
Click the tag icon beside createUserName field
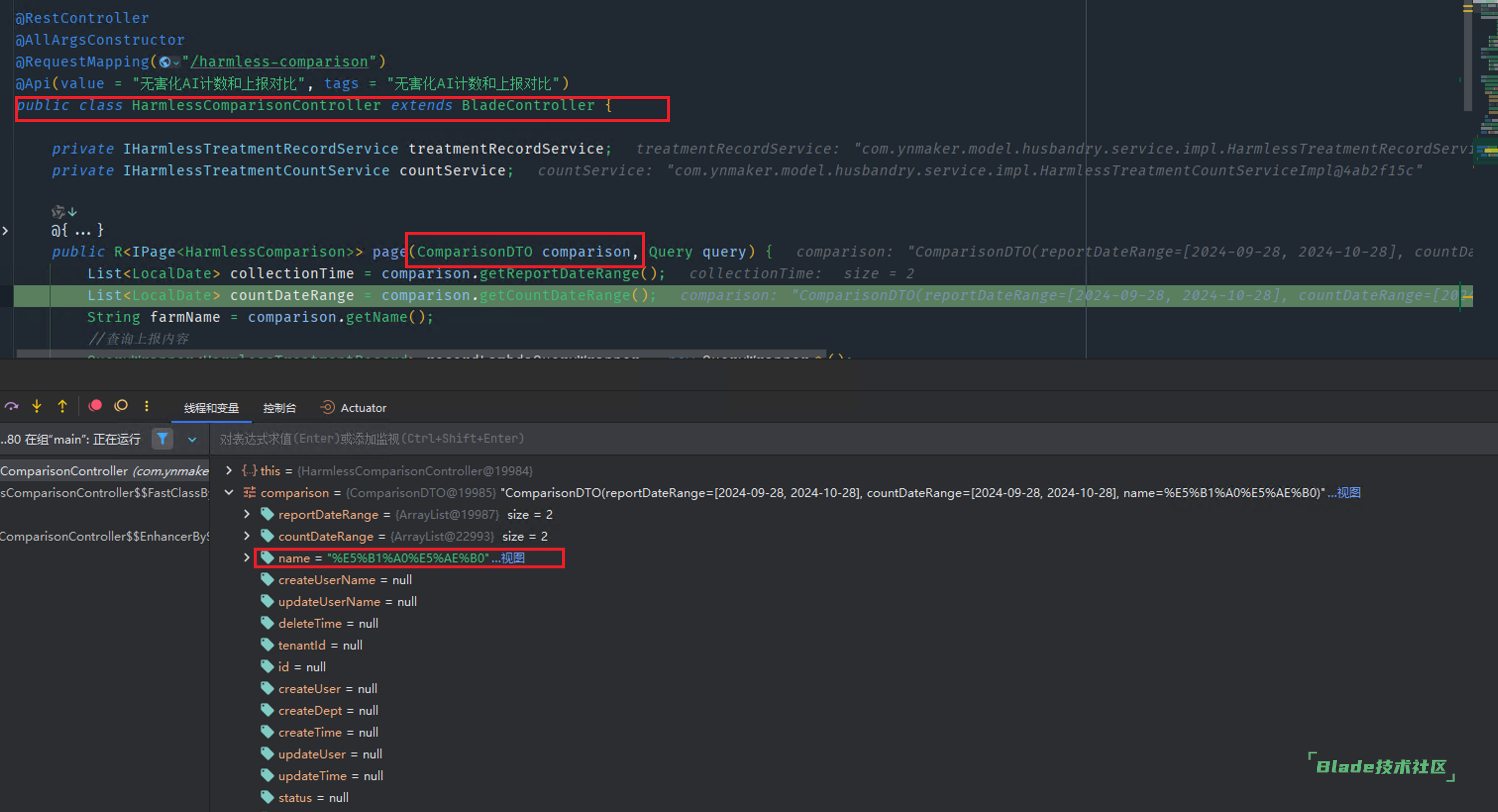(x=267, y=579)
